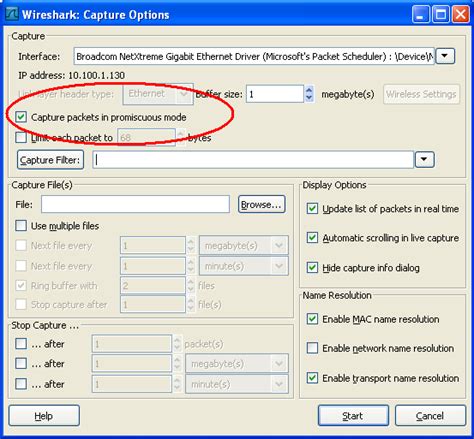
Task: Check Stop Capture after minute(s) option
Action: 21,384
